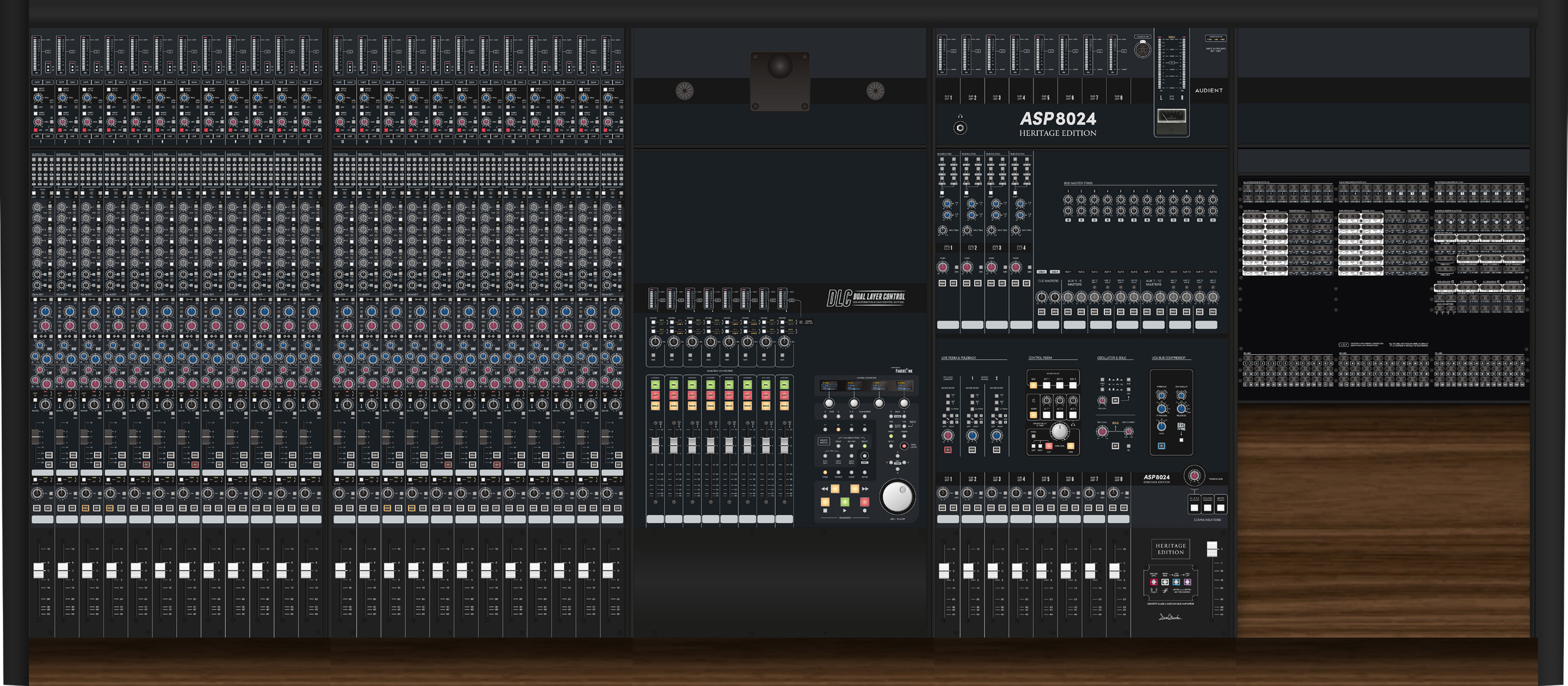Click compressor threshold knob

click(1162, 395)
